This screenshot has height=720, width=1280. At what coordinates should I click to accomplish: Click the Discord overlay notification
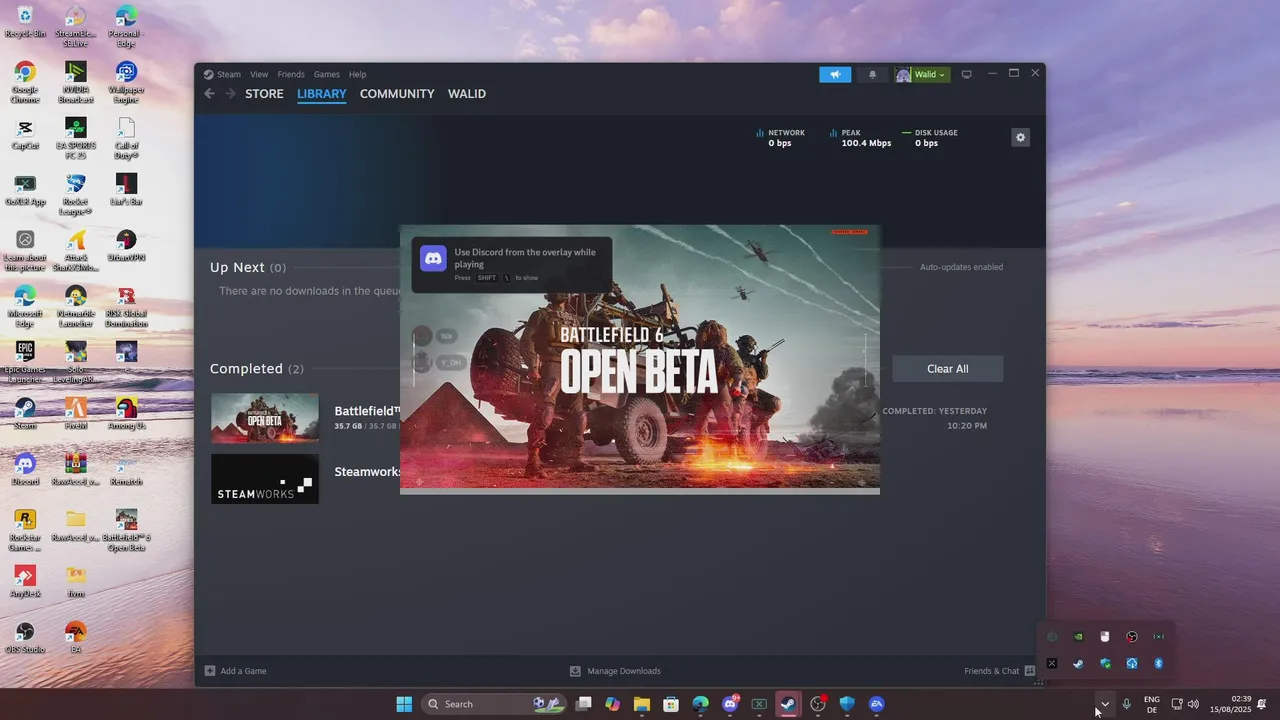pyautogui.click(x=512, y=265)
